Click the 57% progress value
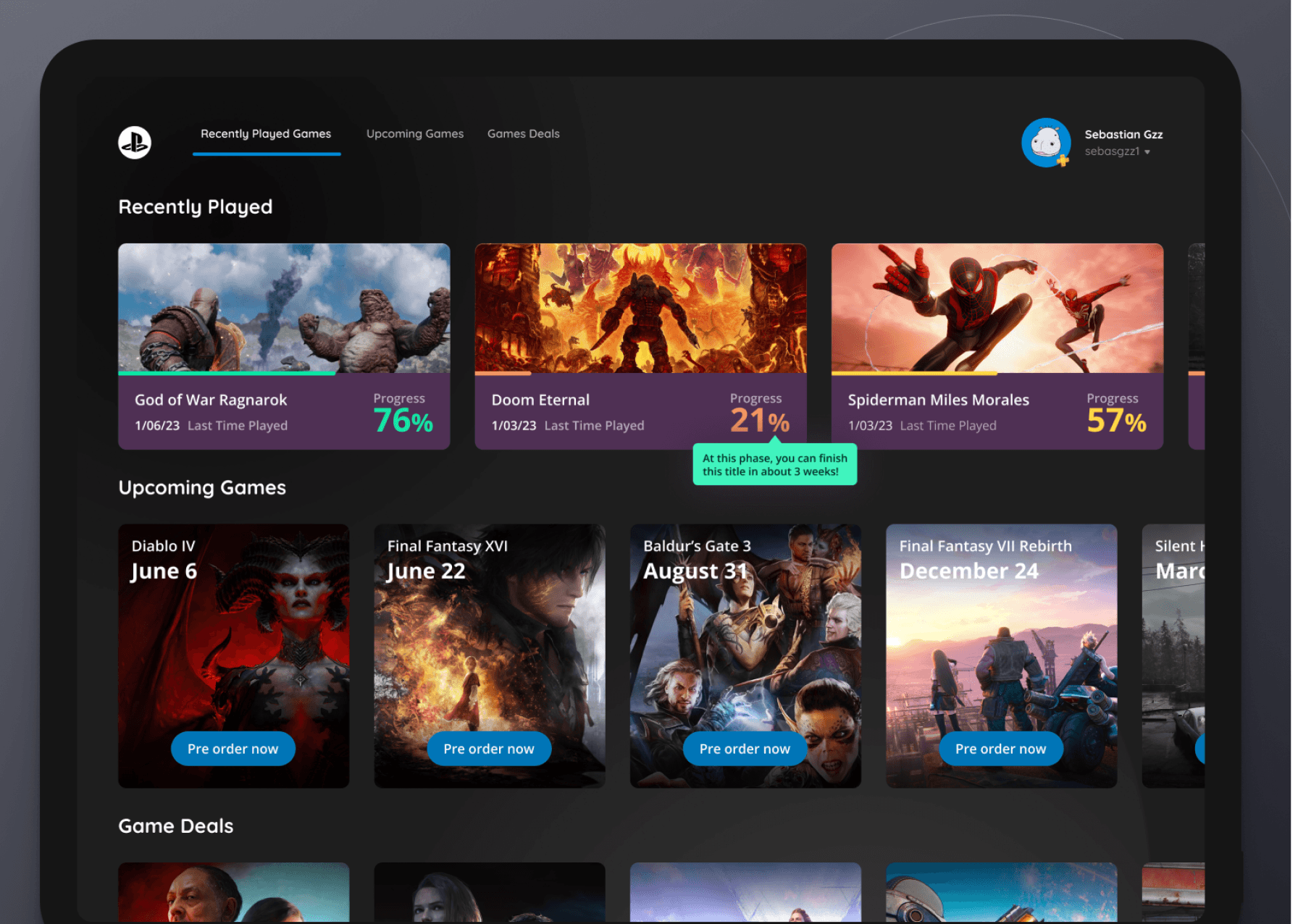Screen dimensions: 1298x924 click(x=1116, y=421)
